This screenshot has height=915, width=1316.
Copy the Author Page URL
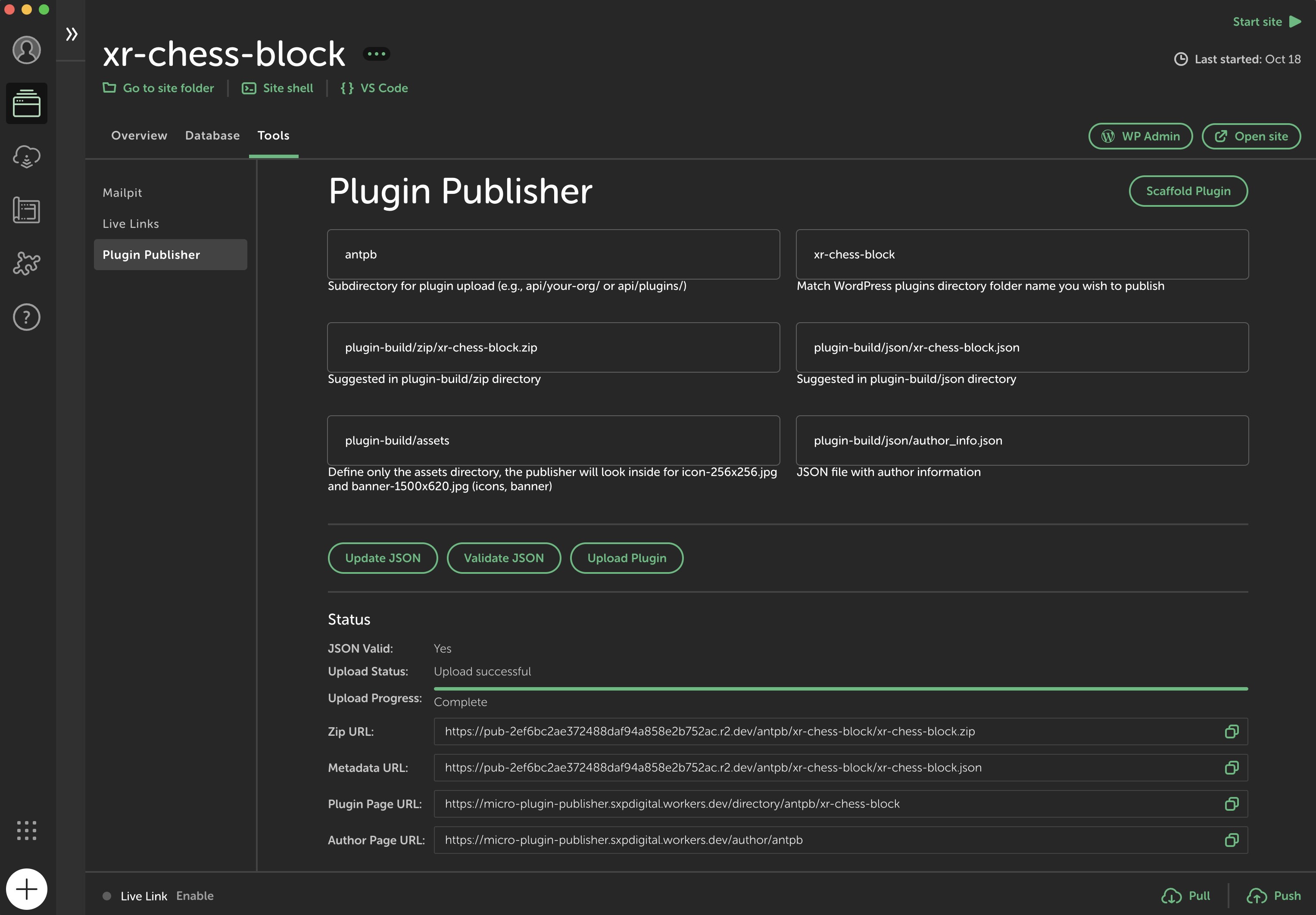[1231, 840]
